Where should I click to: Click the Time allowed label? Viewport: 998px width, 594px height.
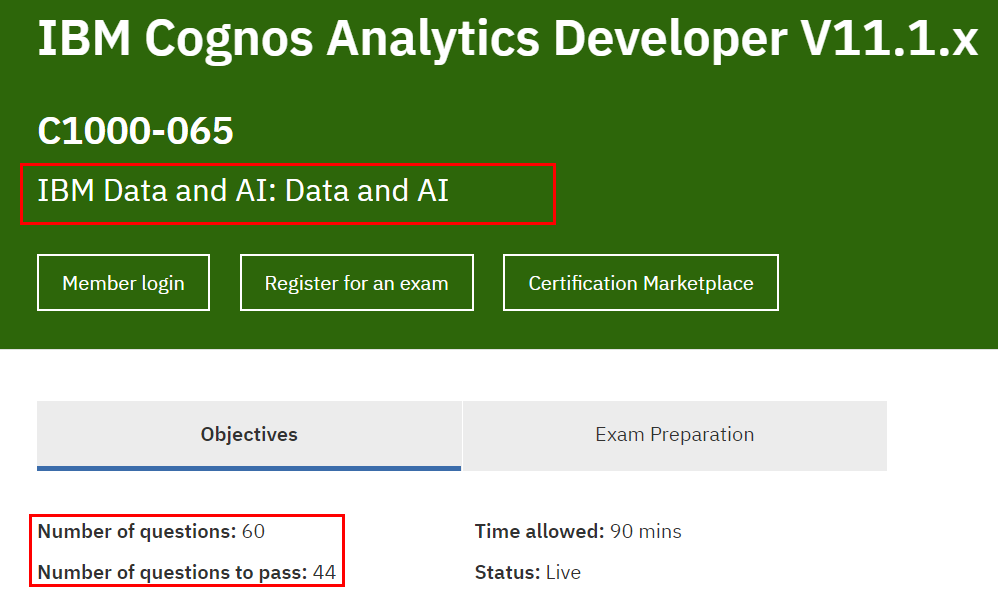pos(539,531)
